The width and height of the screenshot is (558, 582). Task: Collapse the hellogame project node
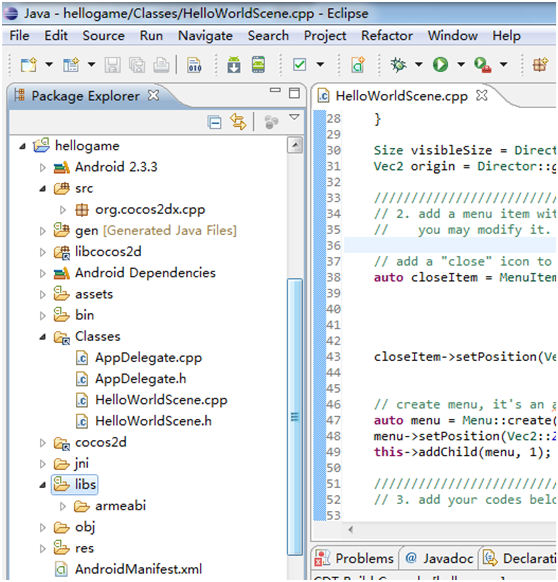click(23, 146)
